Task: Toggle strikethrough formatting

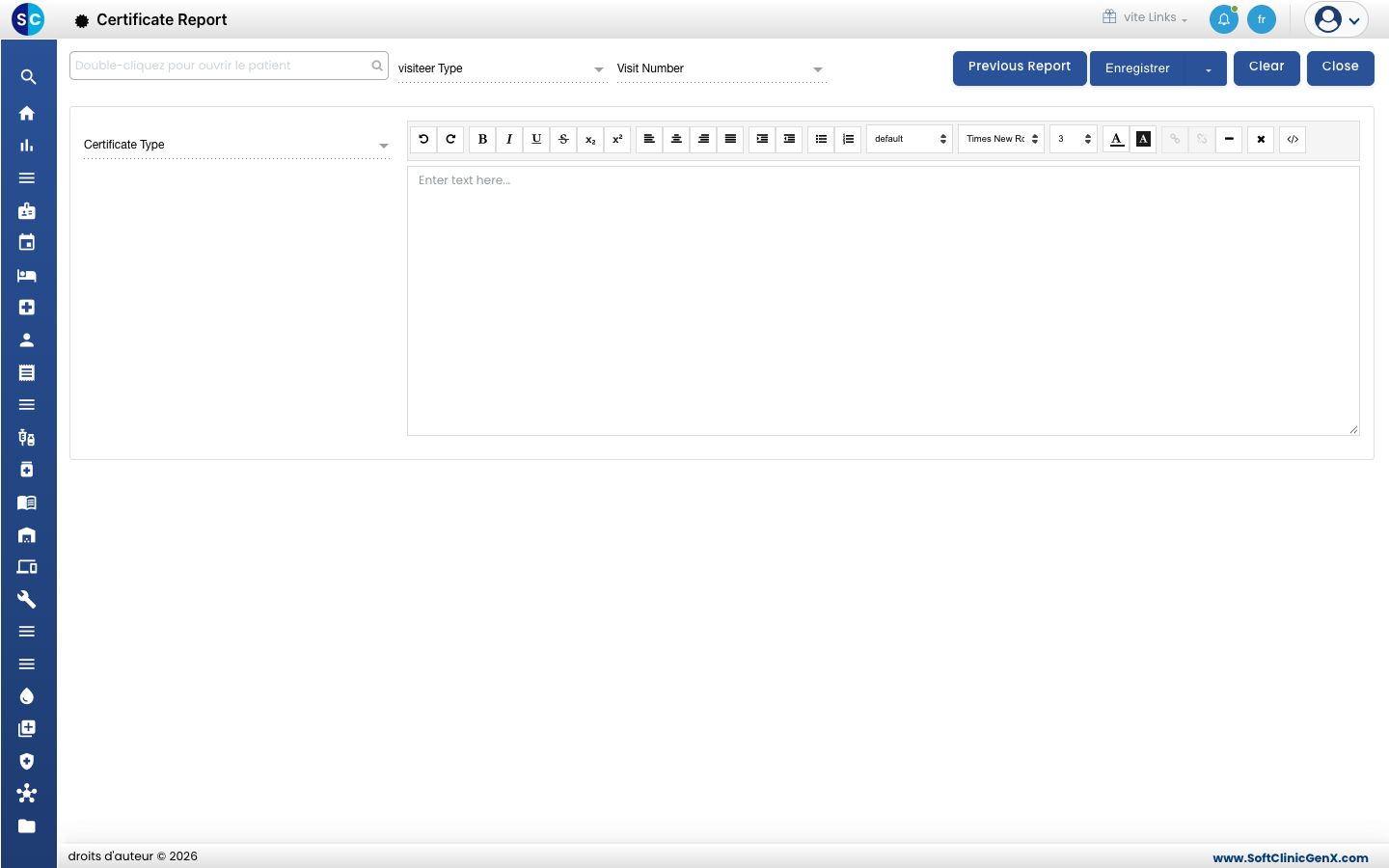Action: pyautogui.click(x=563, y=139)
